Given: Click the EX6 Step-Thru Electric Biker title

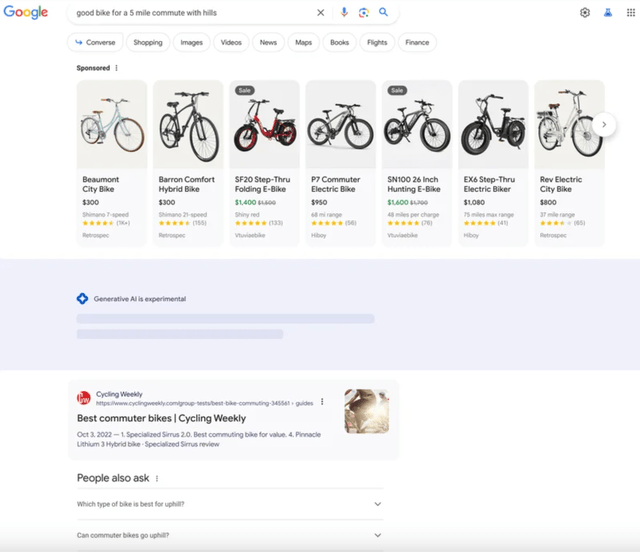Looking at the screenshot, I should [x=489, y=184].
